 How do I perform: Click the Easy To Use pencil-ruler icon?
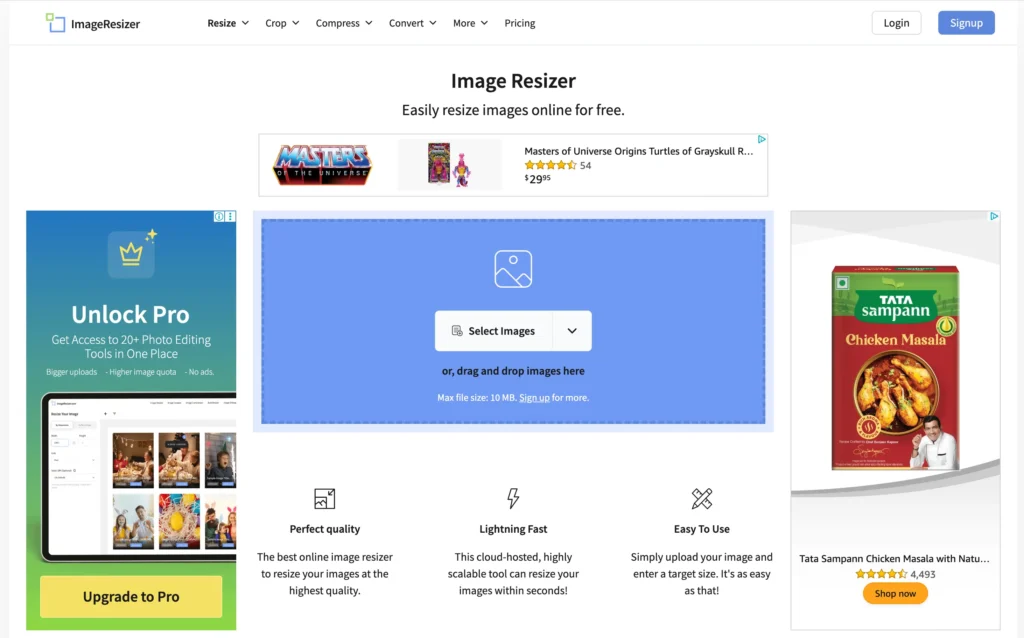tap(702, 499)
